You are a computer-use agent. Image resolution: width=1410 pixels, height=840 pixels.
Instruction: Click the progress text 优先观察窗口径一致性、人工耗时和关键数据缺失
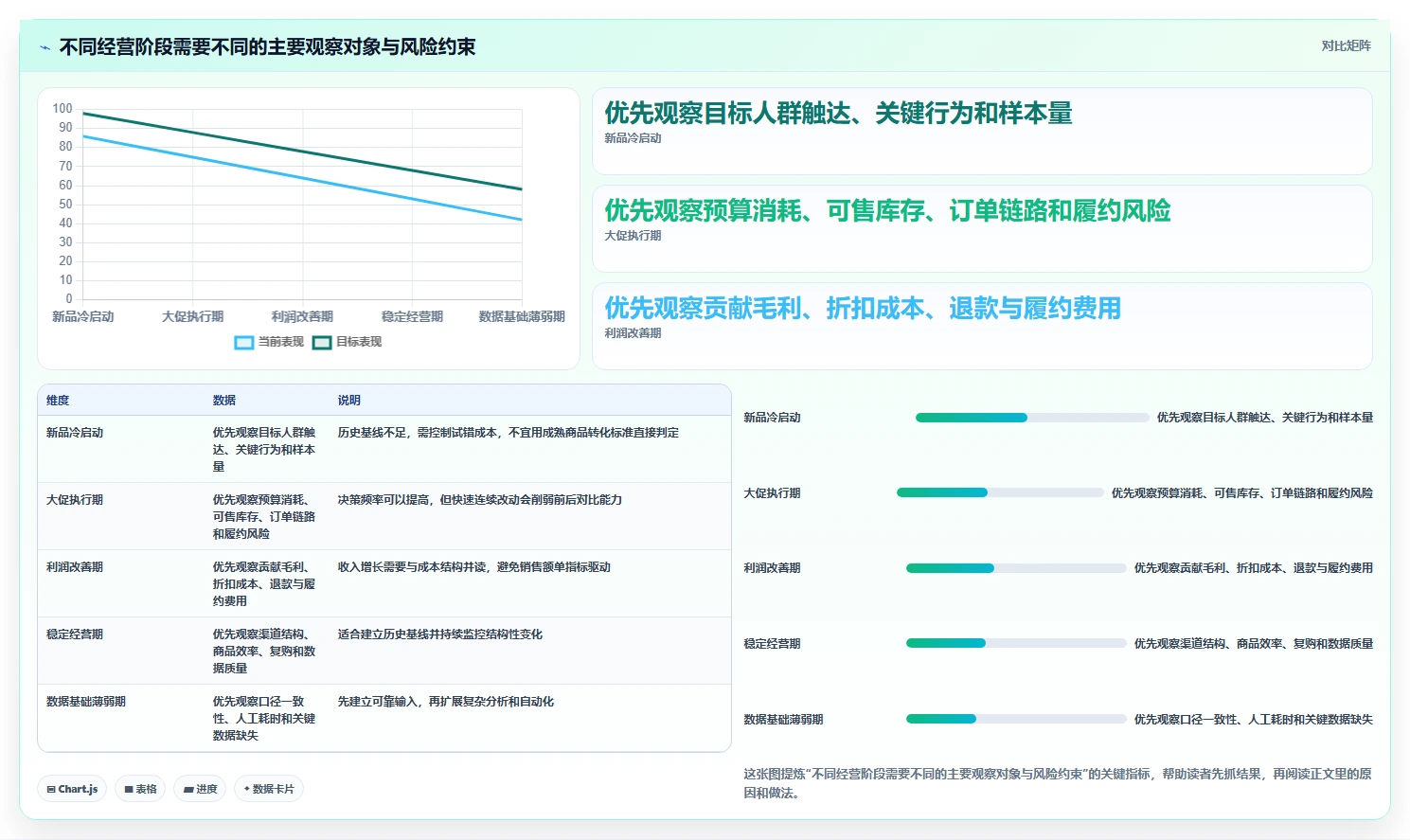(x=1254, y=720)
